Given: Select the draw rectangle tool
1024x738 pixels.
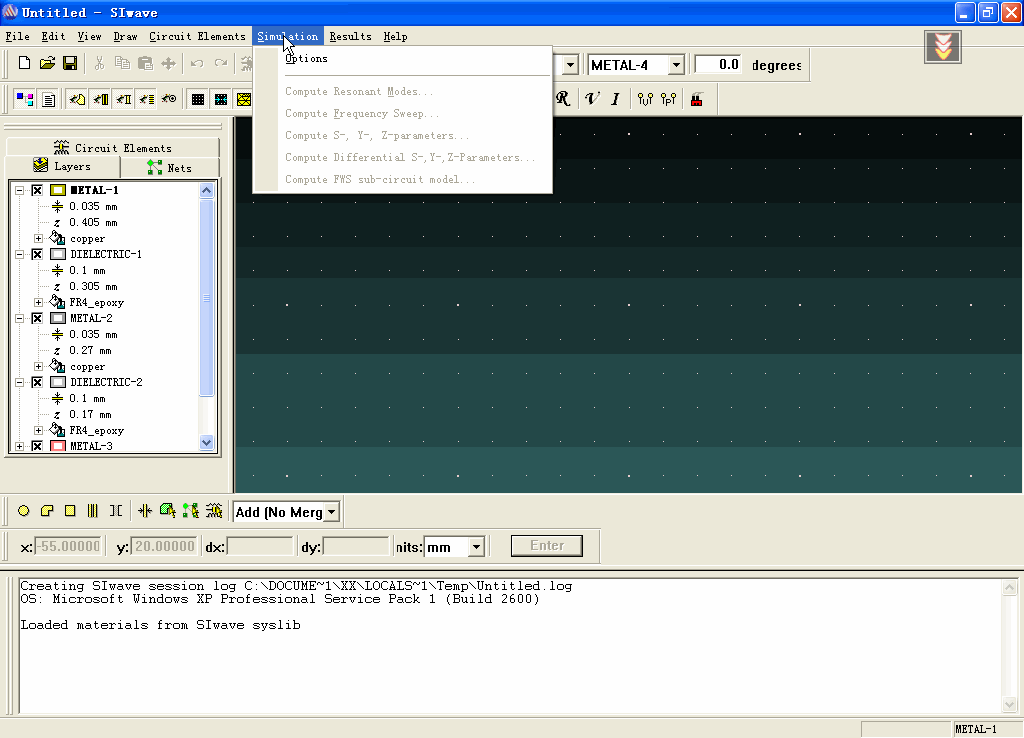Looking at the screenshot, I should (70, 511).
